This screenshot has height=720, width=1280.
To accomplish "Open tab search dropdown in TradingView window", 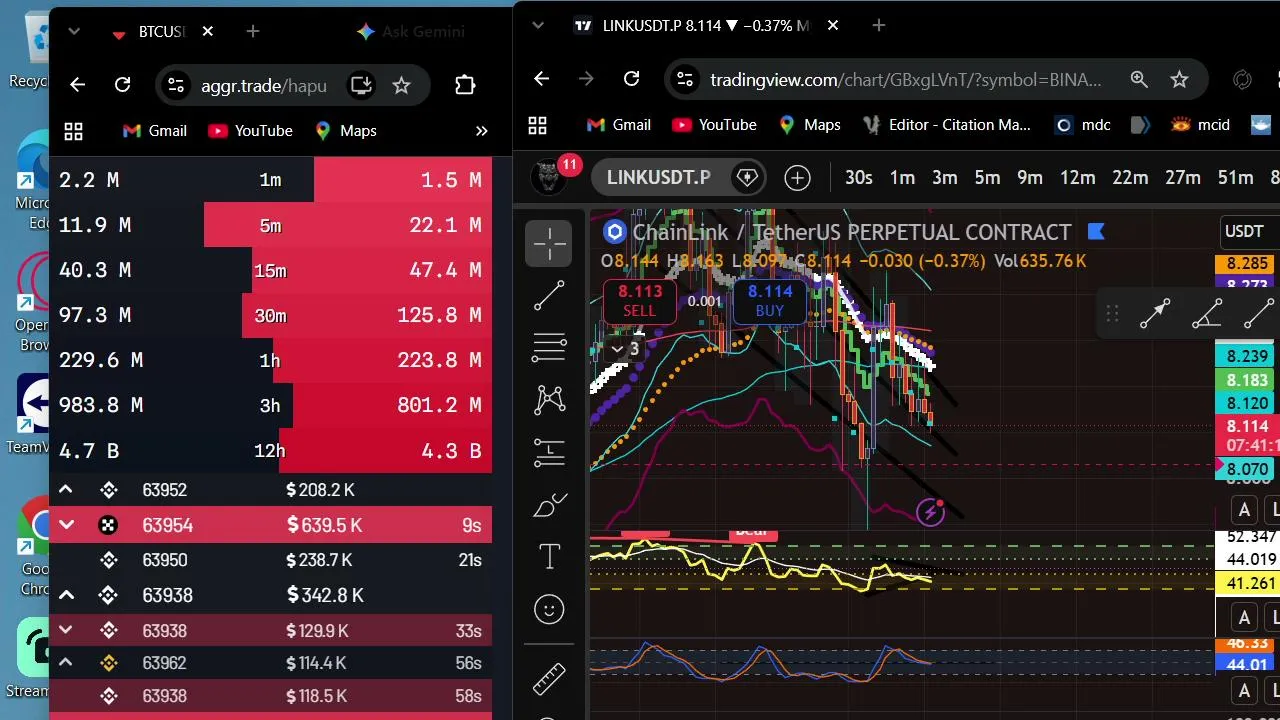I will (538, 25).
